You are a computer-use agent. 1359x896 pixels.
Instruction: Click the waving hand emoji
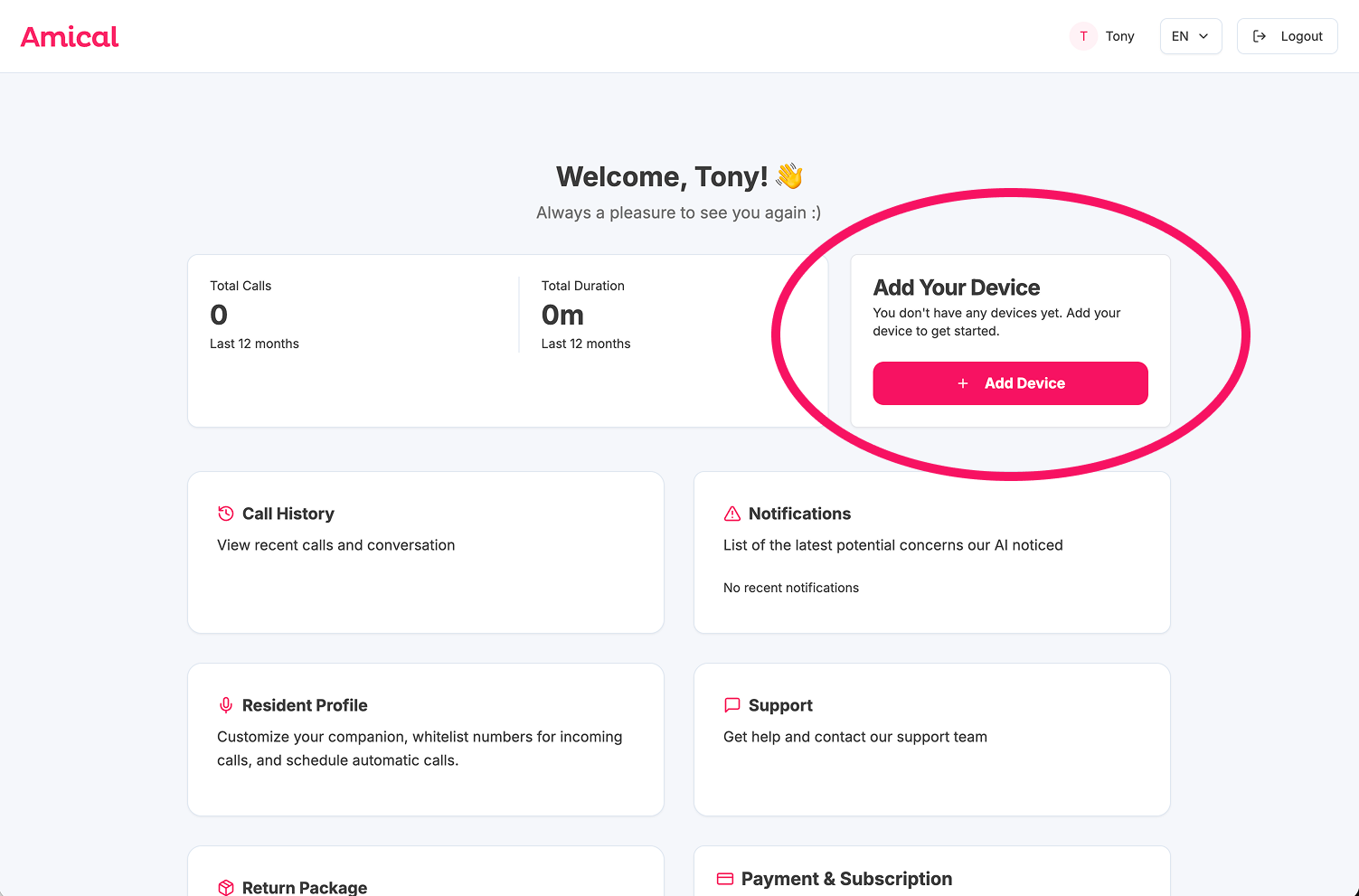tap(789, 175)
